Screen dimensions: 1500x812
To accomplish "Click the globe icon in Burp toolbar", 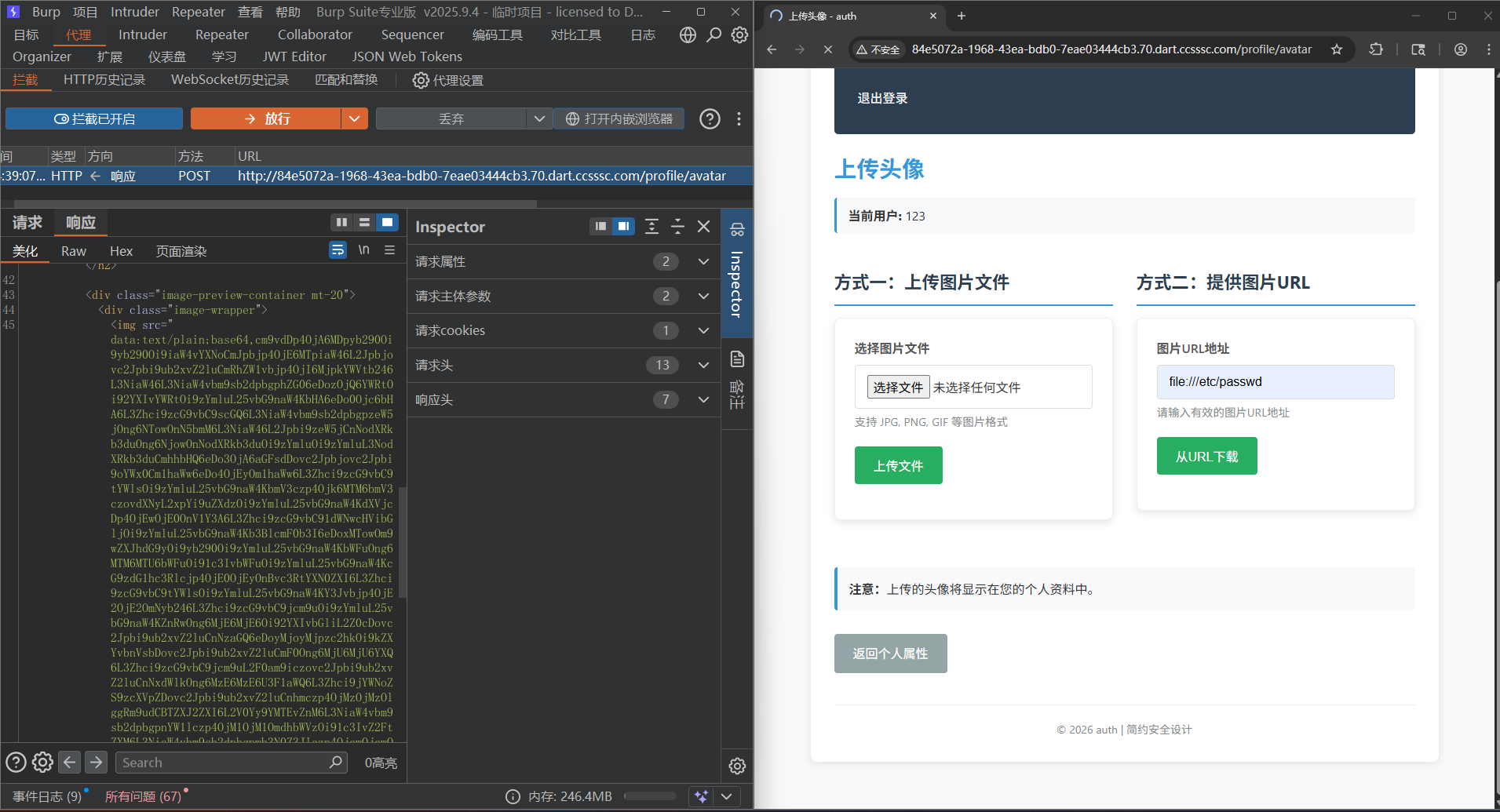I will [688, 35].
